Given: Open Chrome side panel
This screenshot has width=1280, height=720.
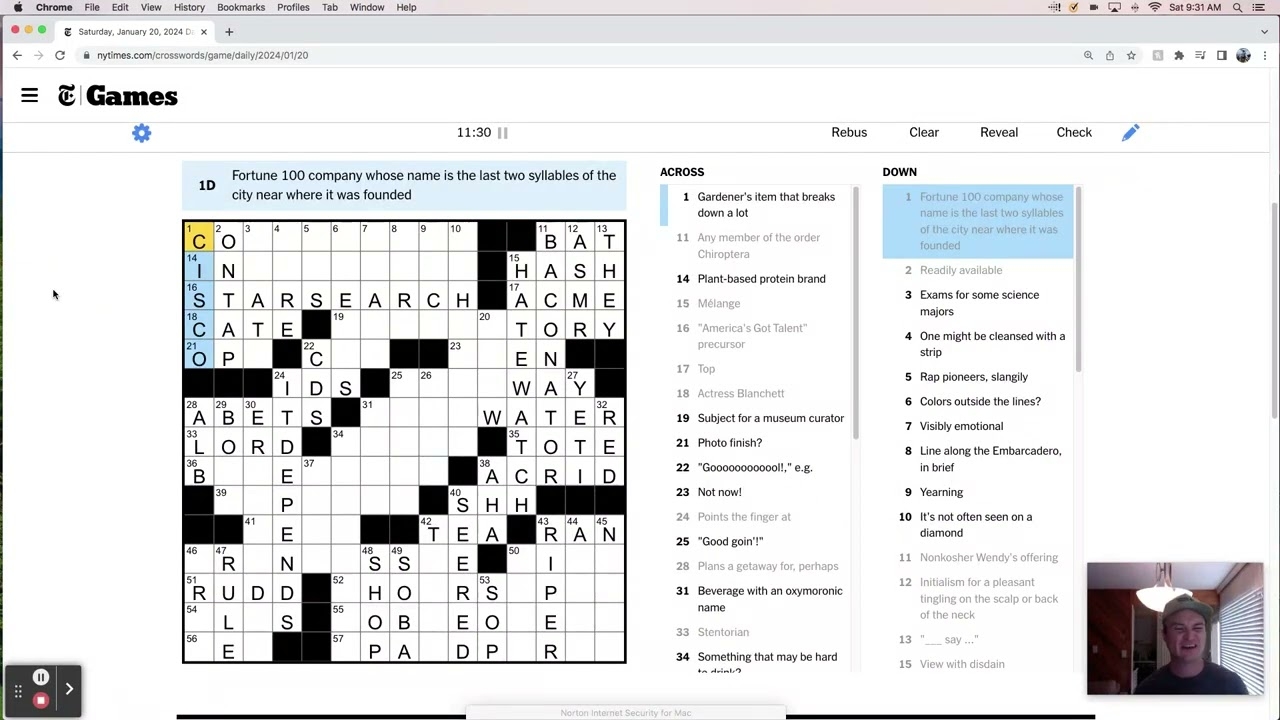Looking at the screenshot, I should (1221, 55).
